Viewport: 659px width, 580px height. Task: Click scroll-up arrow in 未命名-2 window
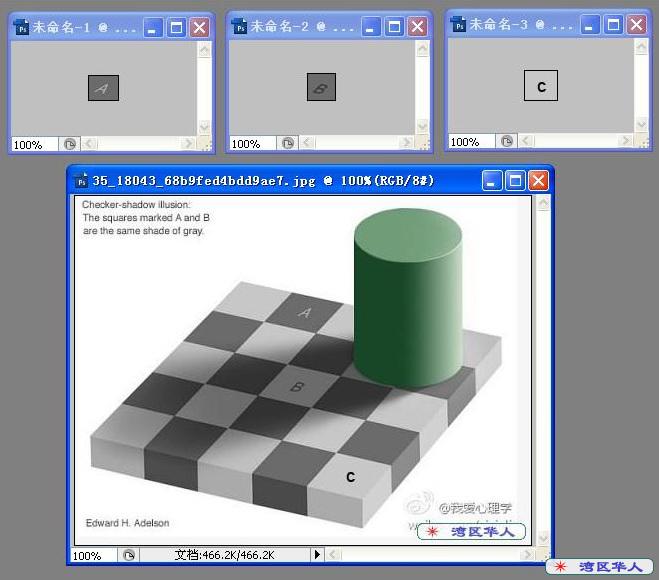423,49
